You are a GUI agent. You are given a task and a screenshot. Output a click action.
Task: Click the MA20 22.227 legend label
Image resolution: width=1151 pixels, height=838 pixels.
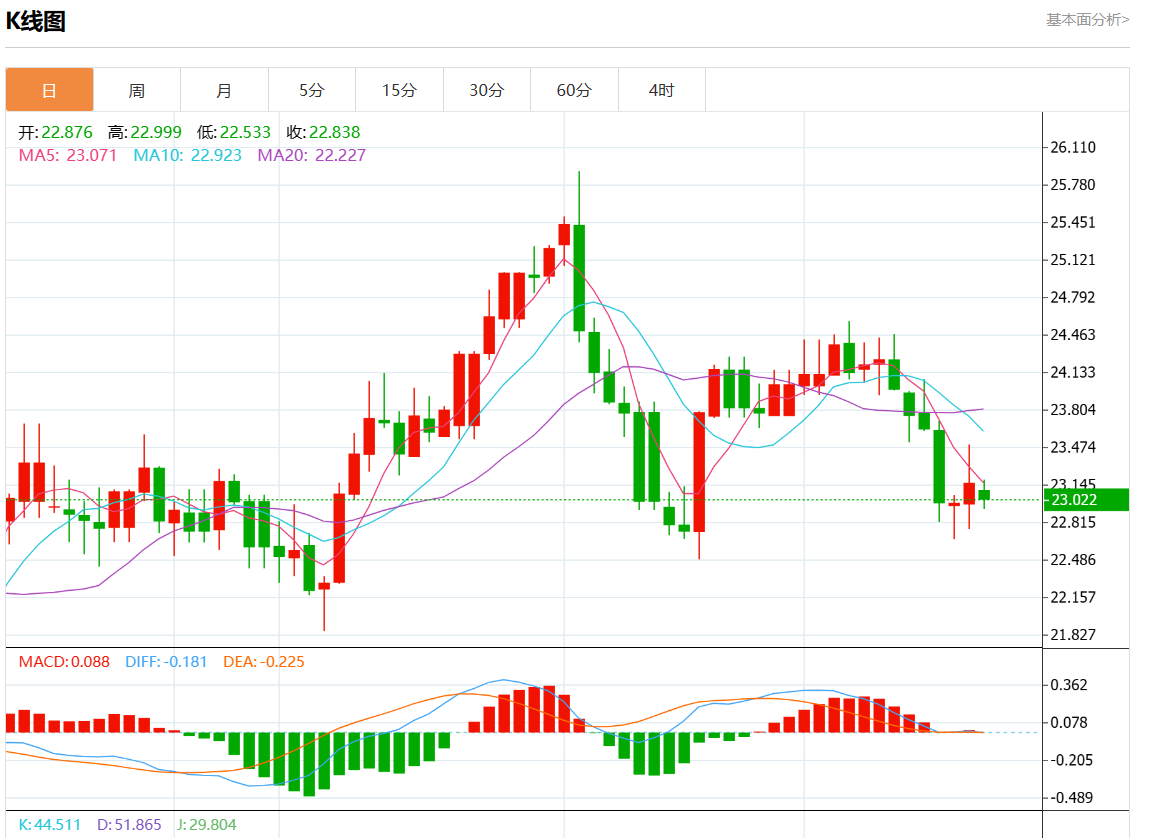pyautogui.click(x=311, y=155)
